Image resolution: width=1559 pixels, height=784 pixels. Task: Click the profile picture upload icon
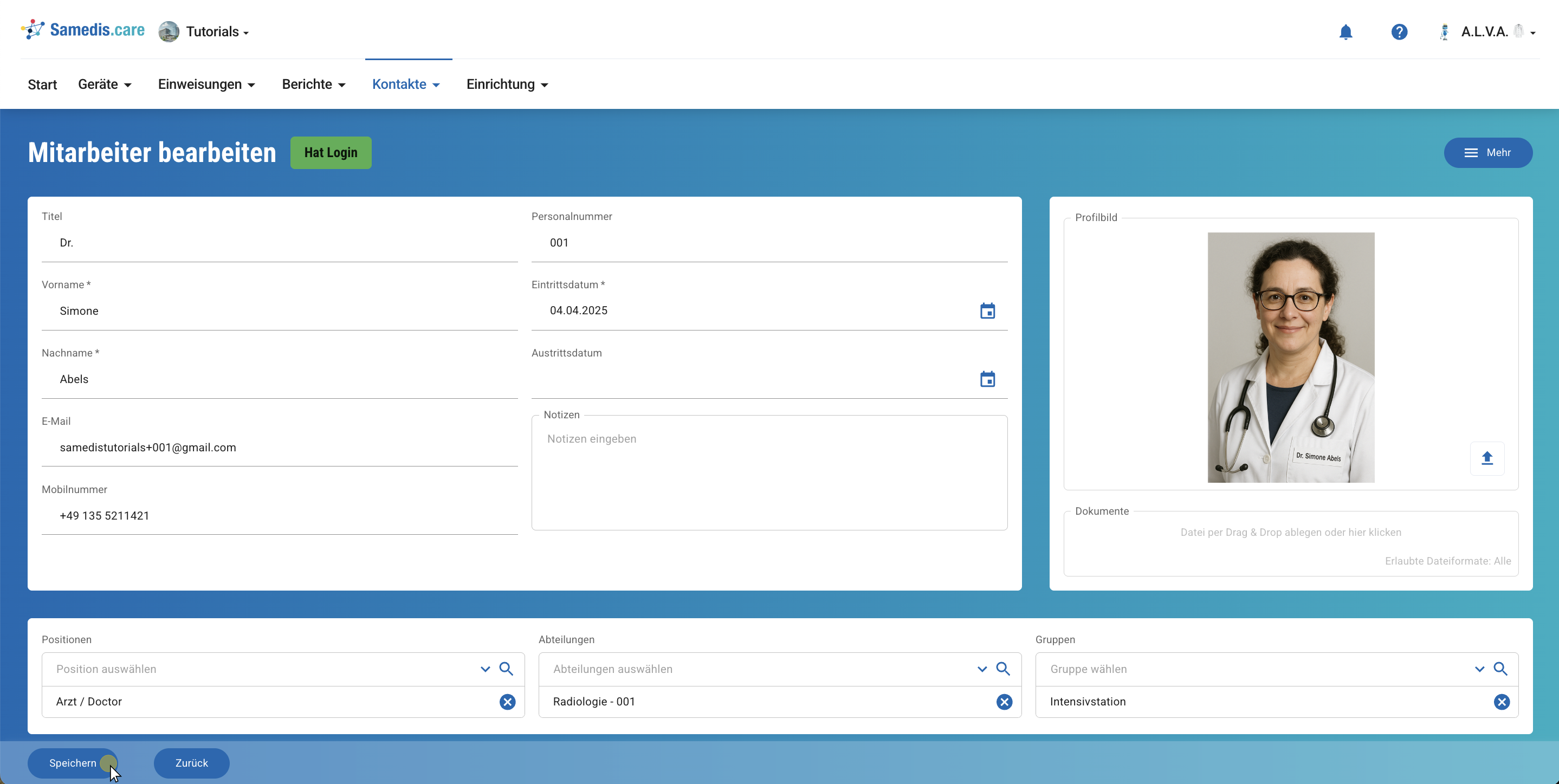coord(1486,458)
